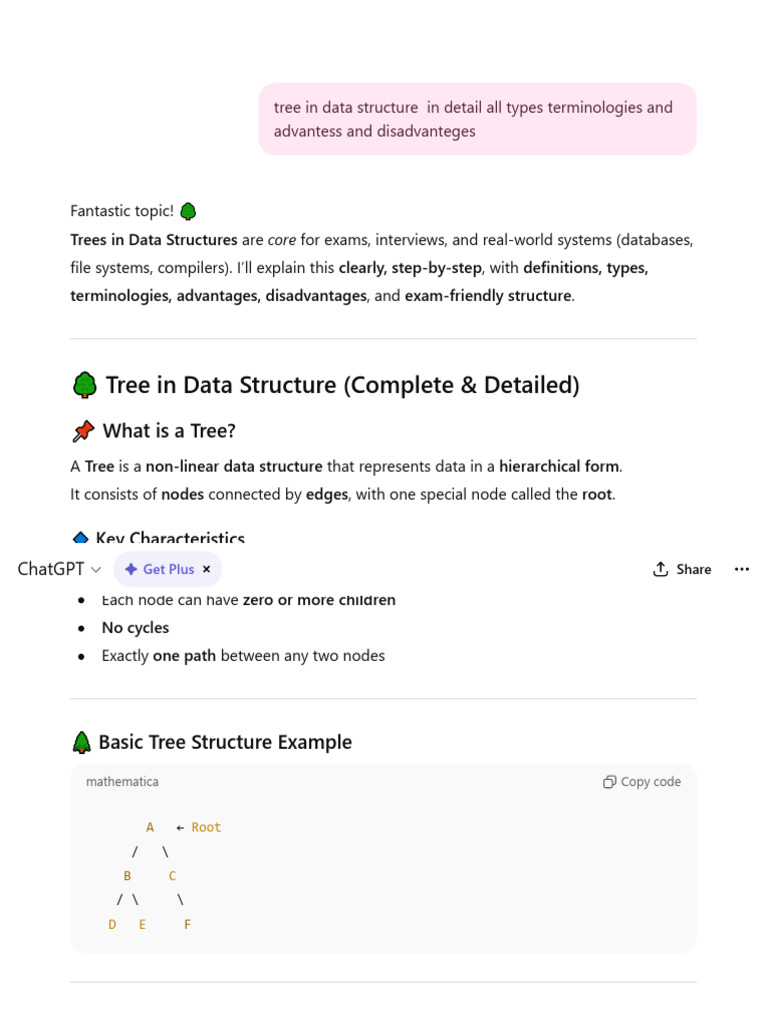Click the tree emoji after Fantastic topic
This screenshot has height=1024, width=768.
pyautogui.click(x=188, y=211)
